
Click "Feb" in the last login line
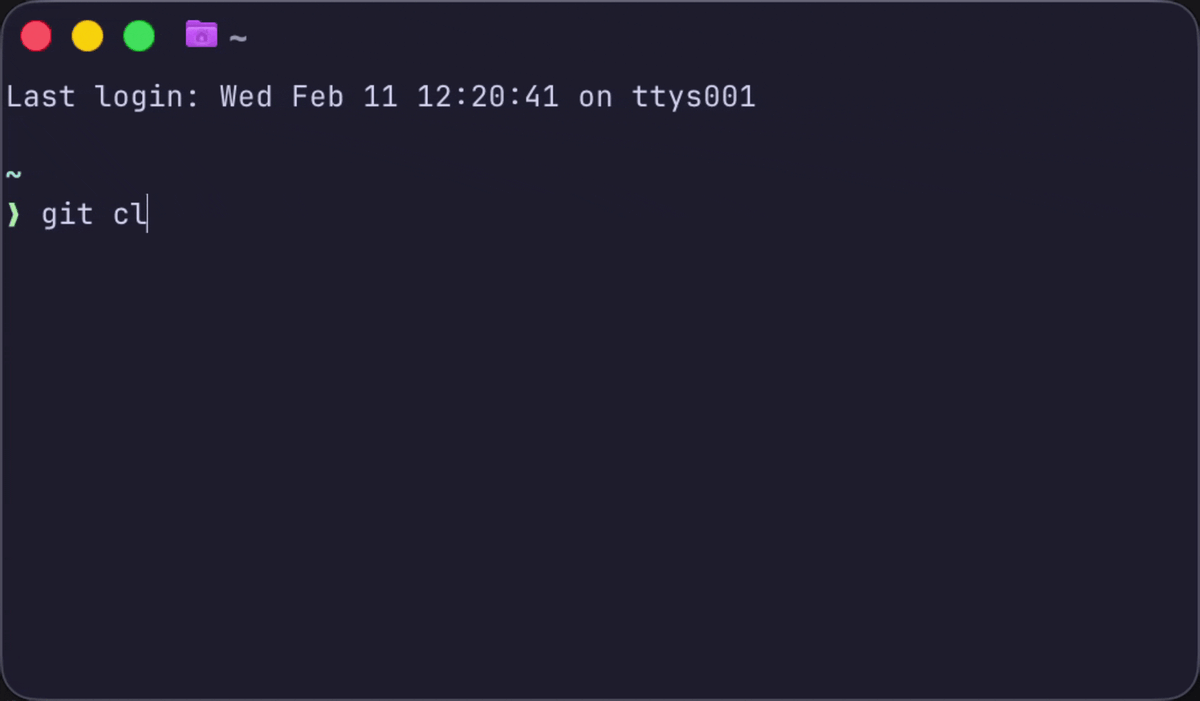tap(317, 97)
